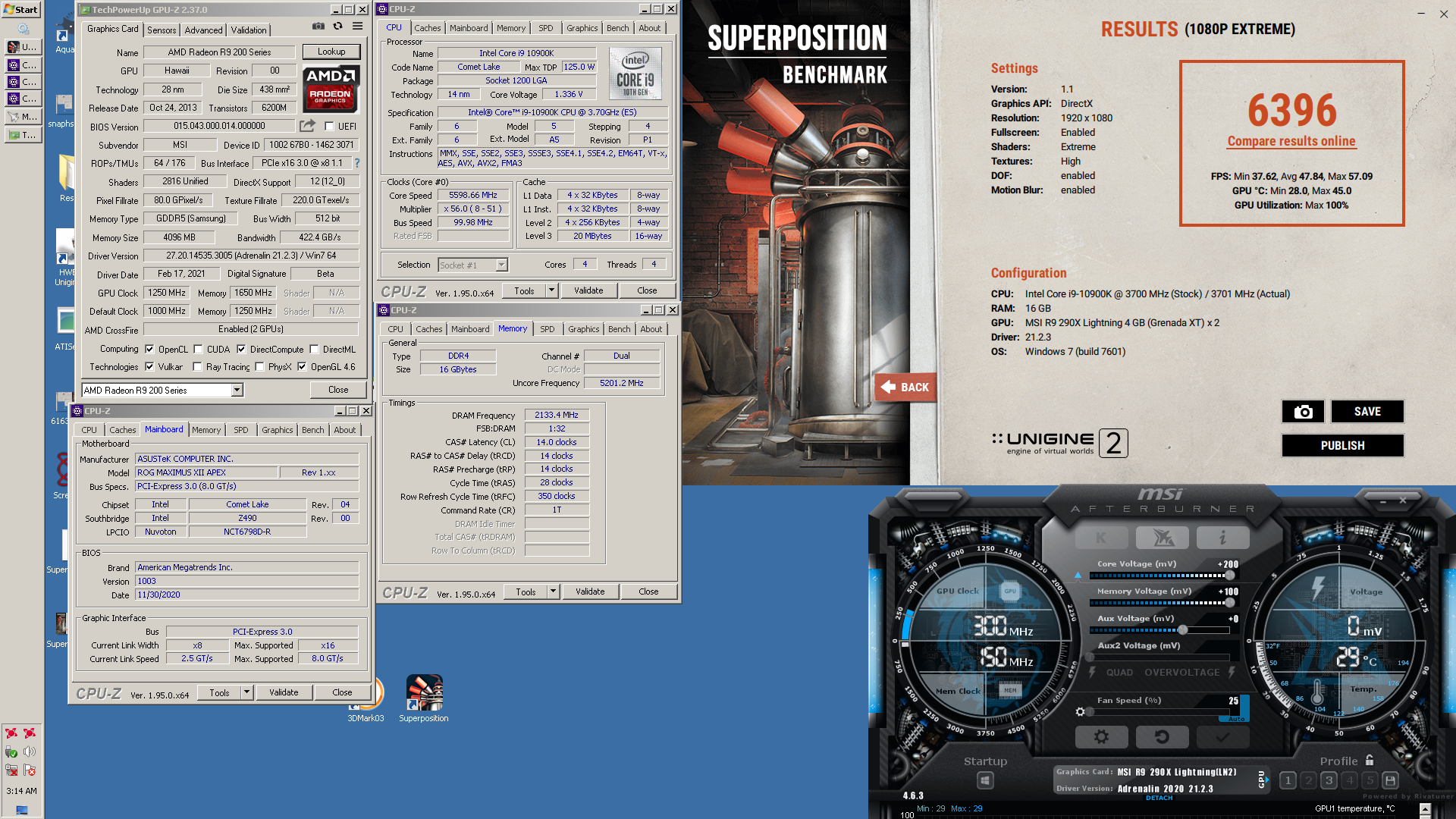Click the GPU-Z refresh icon
Viewport: 1456px width, 819px height.
click(x=337, y=27)
